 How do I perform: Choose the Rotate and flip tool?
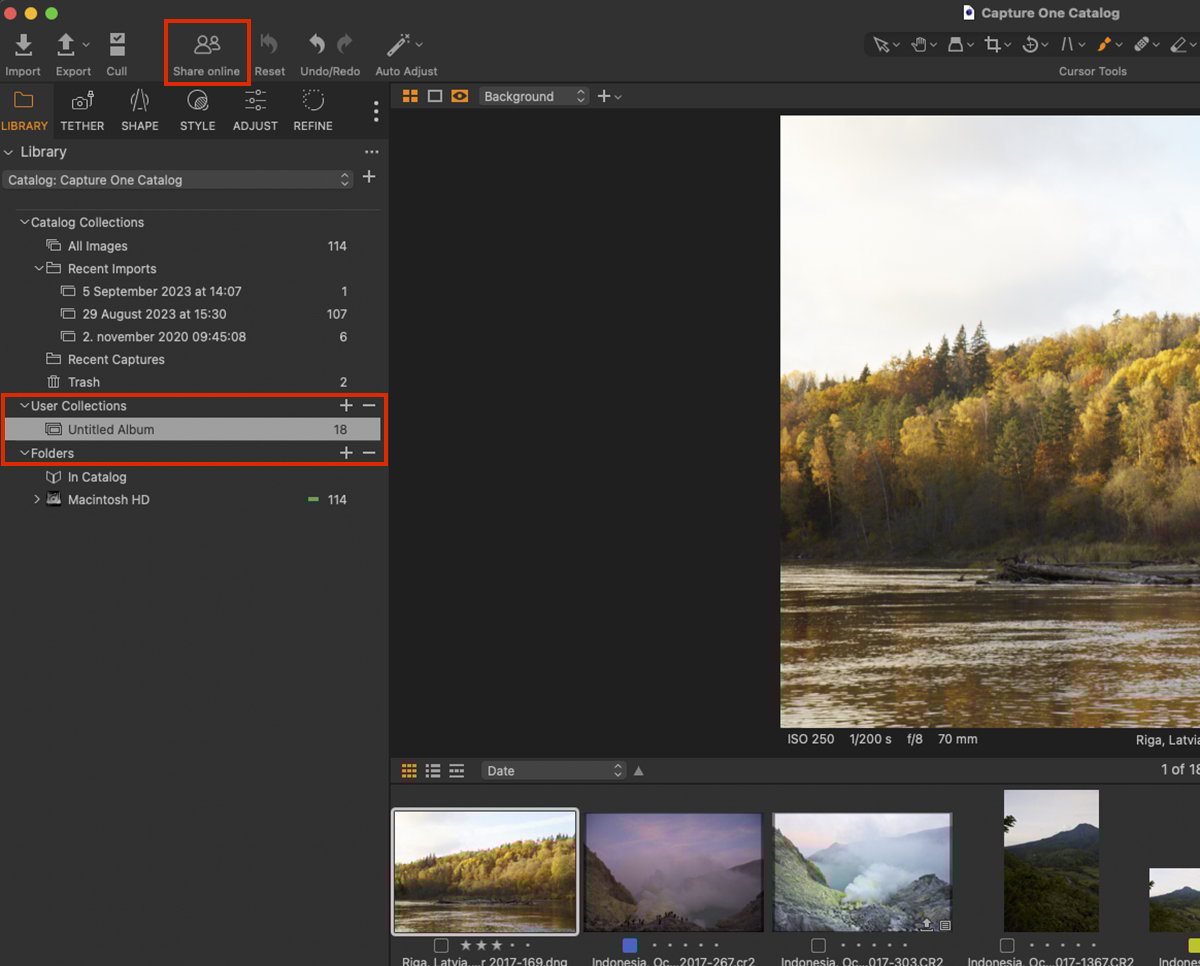pos(1031,45)
